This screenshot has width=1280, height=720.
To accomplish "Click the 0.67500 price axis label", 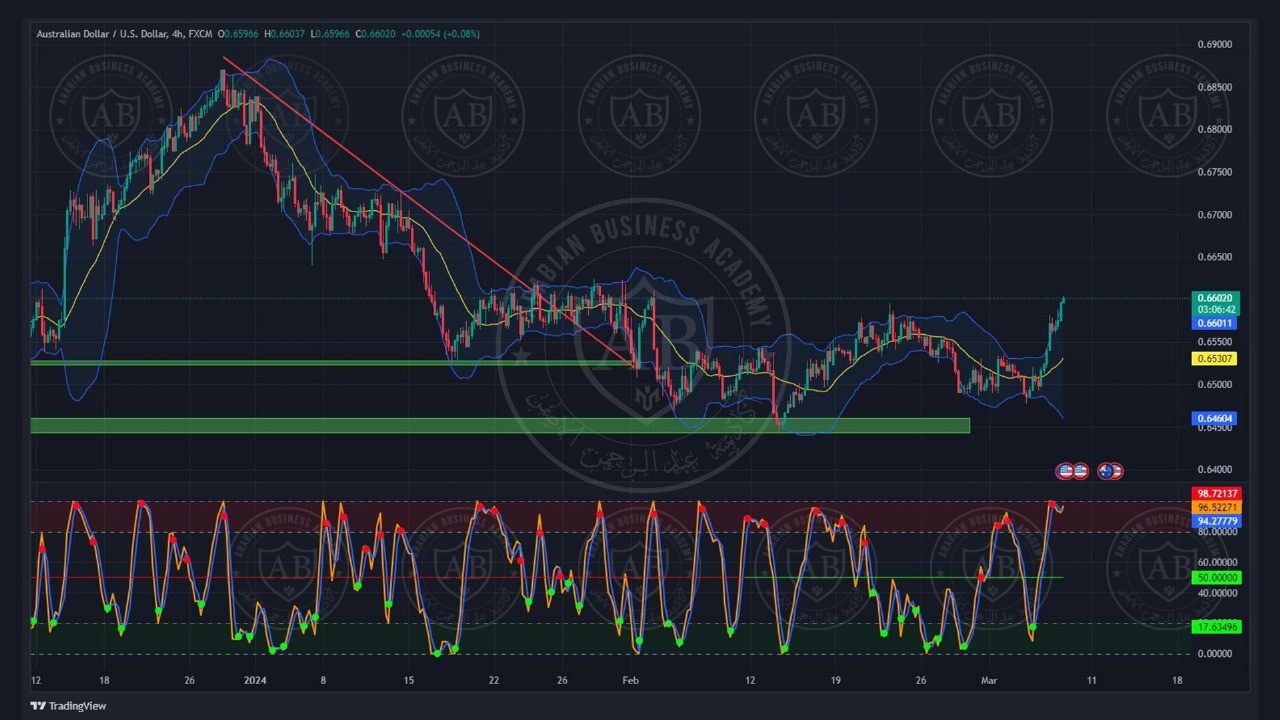I will point(1214,172).
